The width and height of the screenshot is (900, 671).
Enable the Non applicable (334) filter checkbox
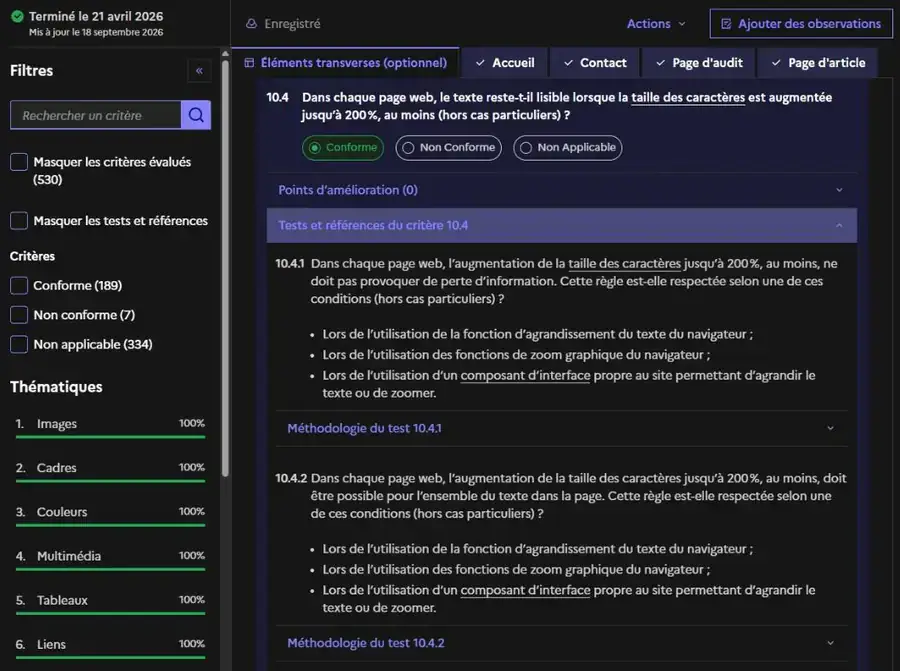[19, 344]
